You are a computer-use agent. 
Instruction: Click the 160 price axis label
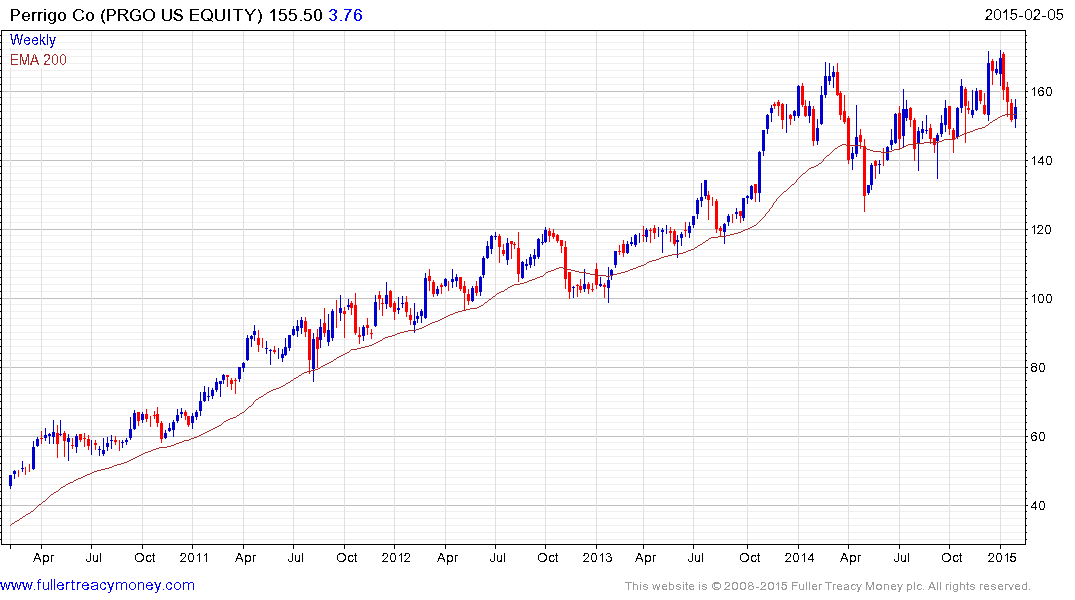pos(1042,91)
